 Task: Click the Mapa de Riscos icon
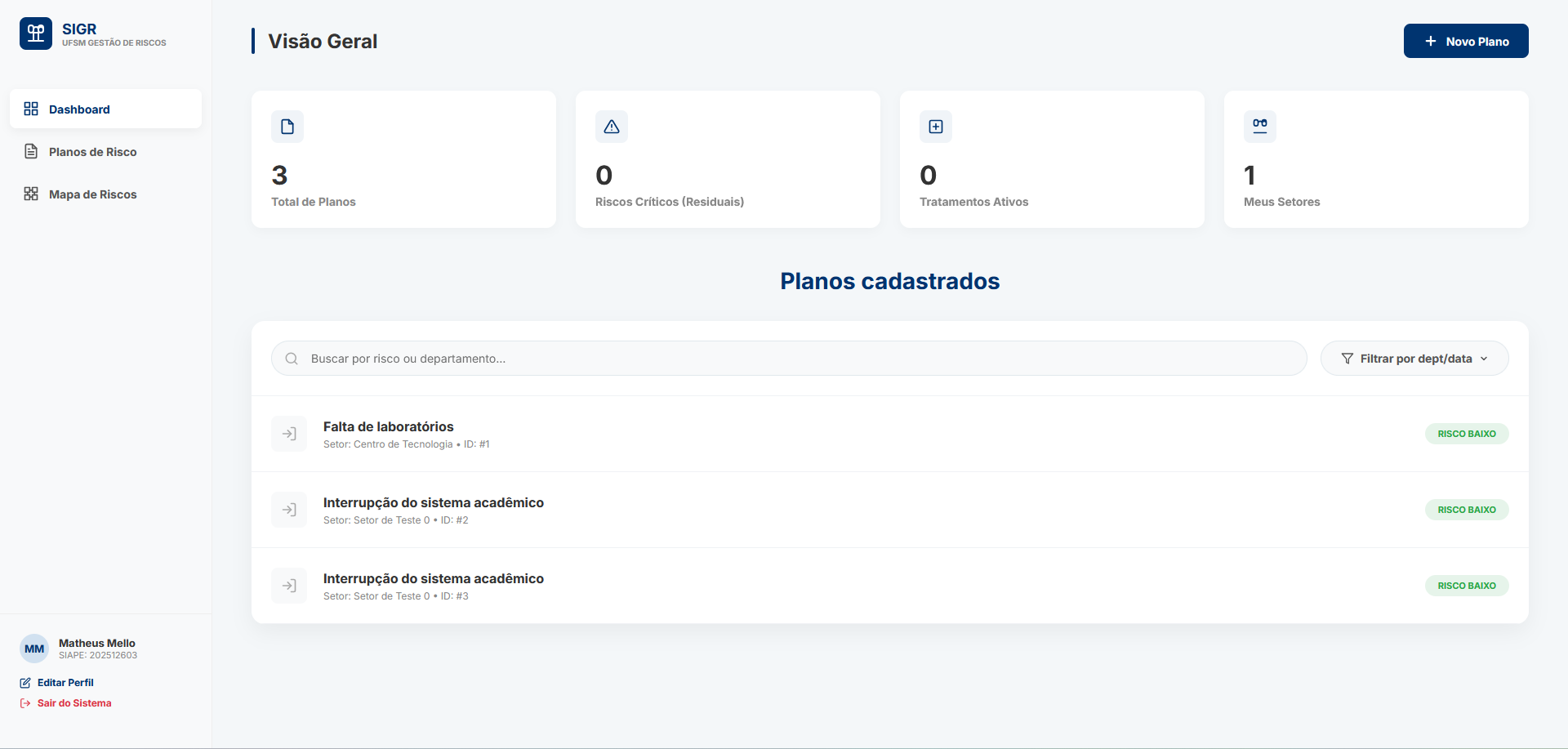tap(31, 194)
